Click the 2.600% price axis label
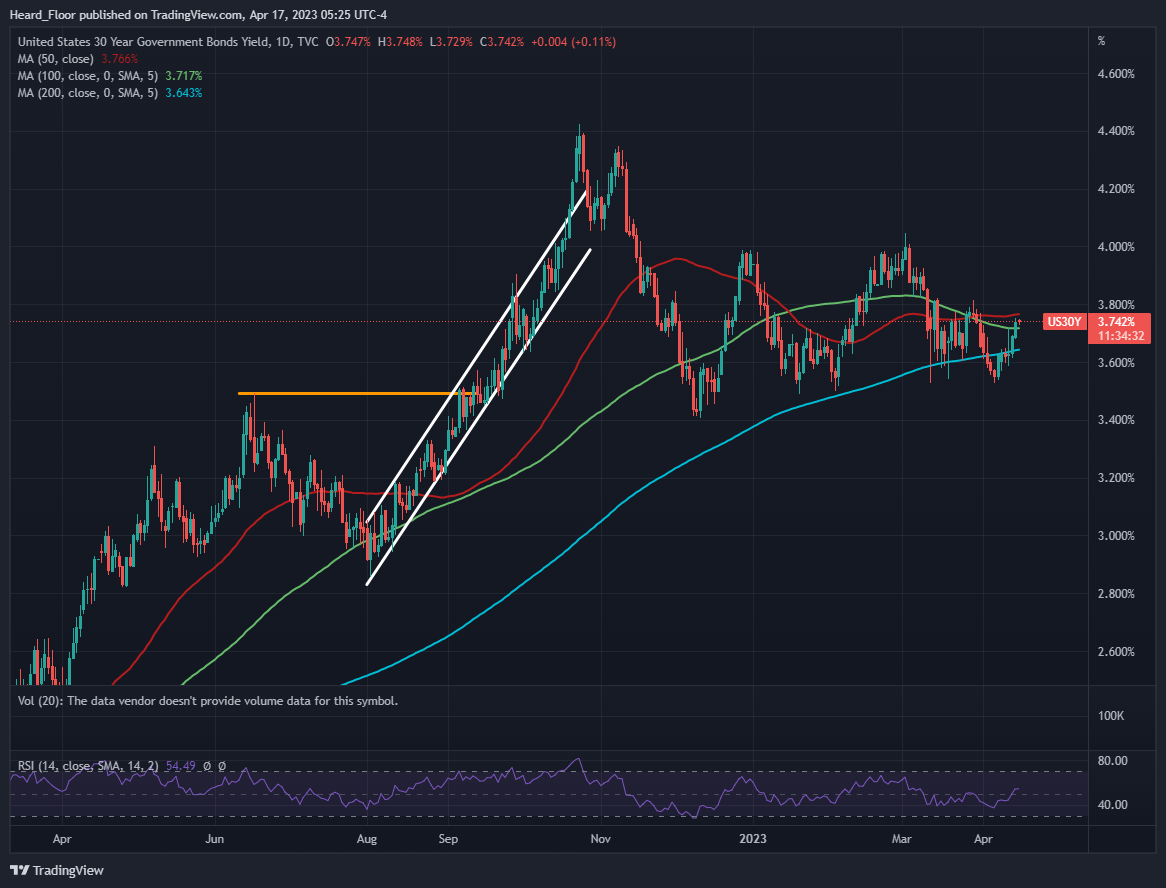This screenshot has width=1166, height=888. coord(1116,652)
